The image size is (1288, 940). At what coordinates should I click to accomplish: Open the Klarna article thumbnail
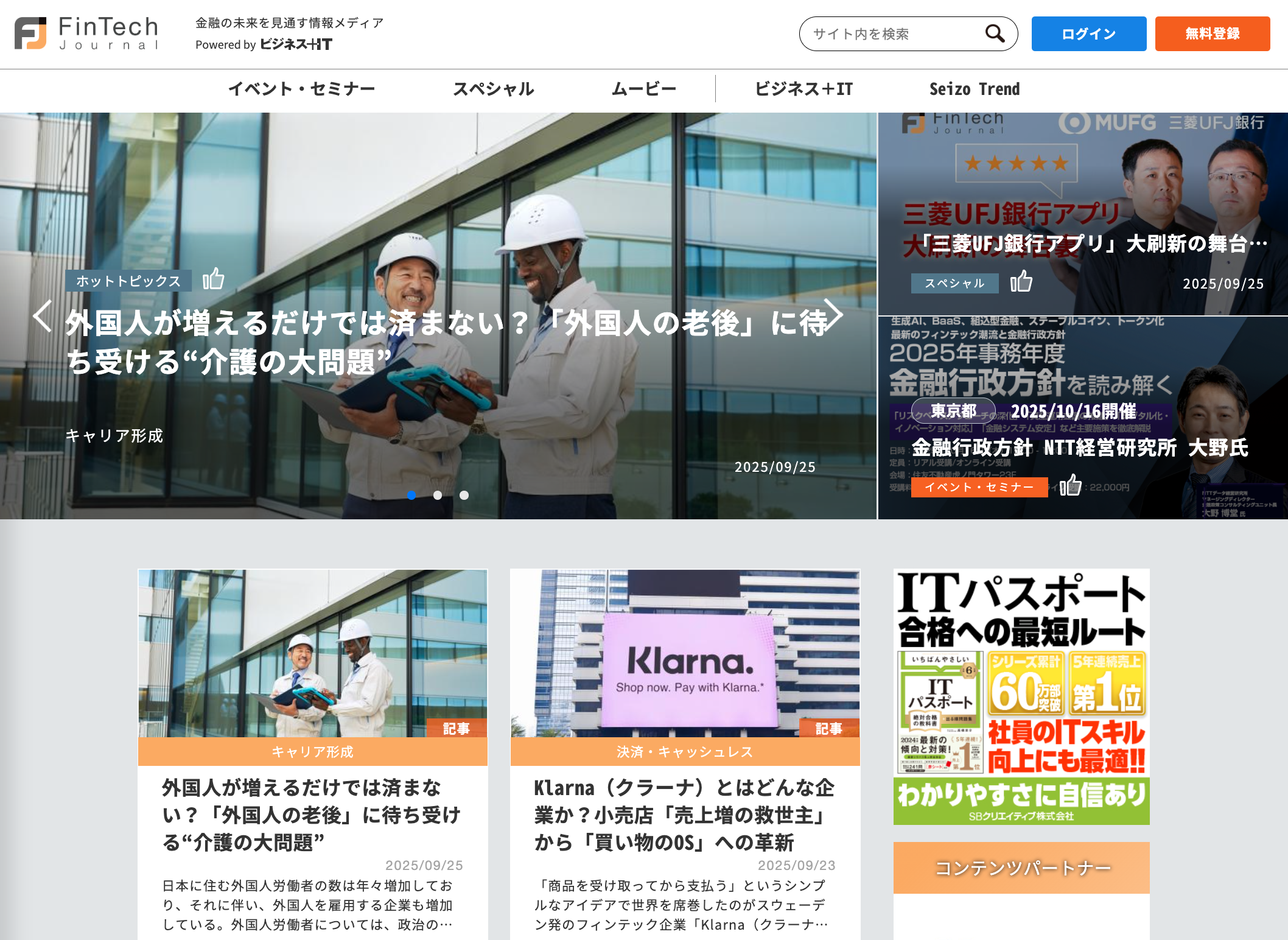pos(685,653)
